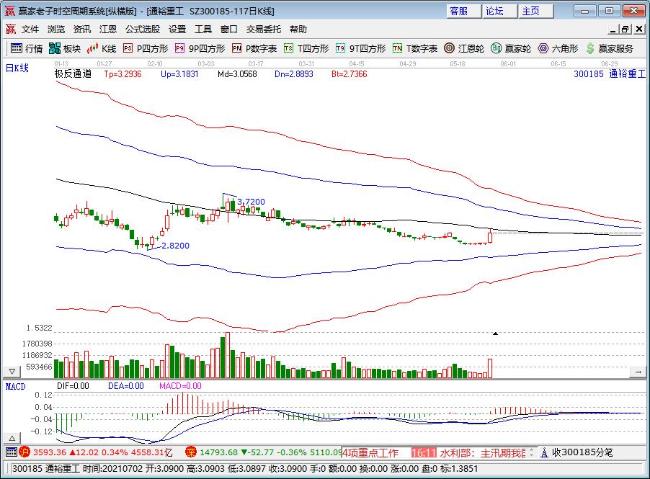Click the DIF=0.00 reading

coord(73,386)
